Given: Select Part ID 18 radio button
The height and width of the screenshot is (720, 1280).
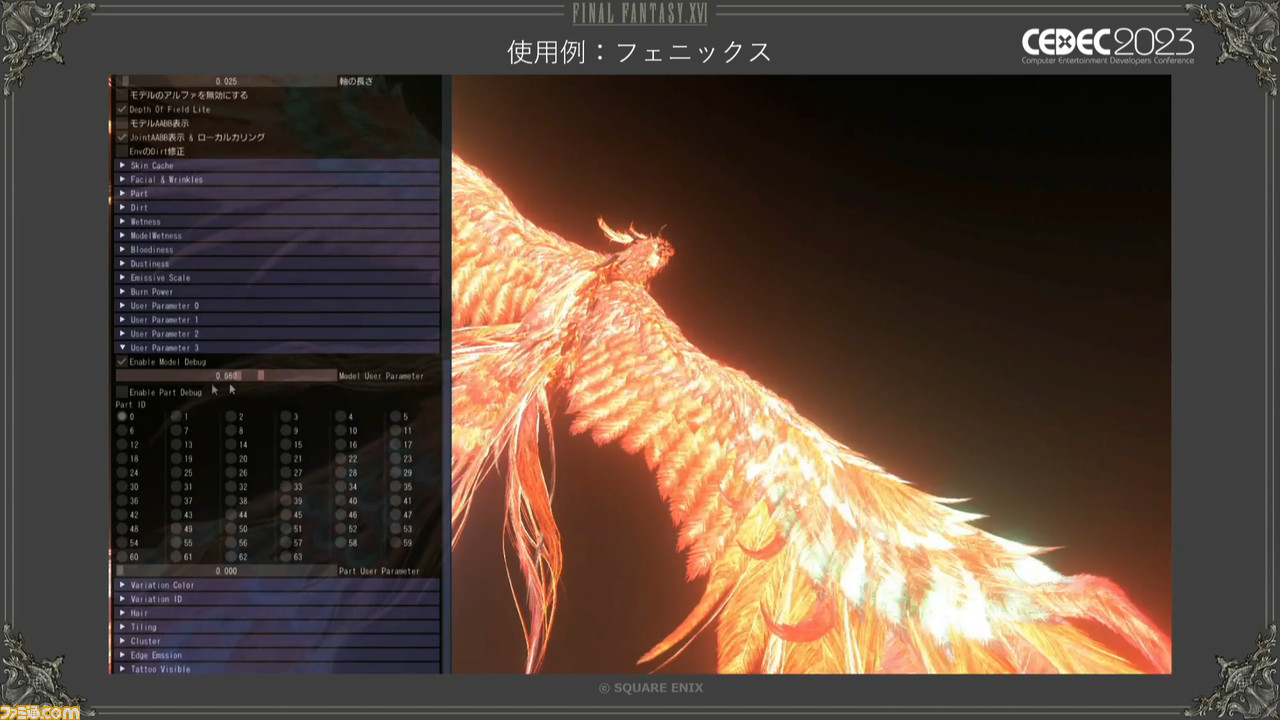Looking at the screenshot, I should pos(122,458).
